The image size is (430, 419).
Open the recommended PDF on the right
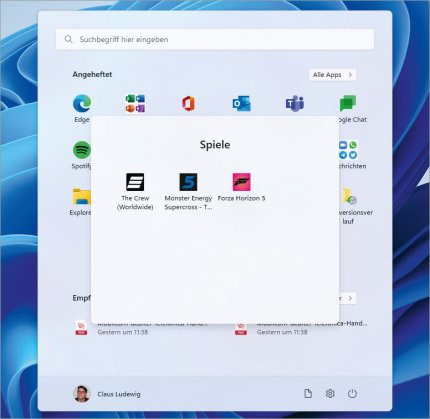point(301,328)
